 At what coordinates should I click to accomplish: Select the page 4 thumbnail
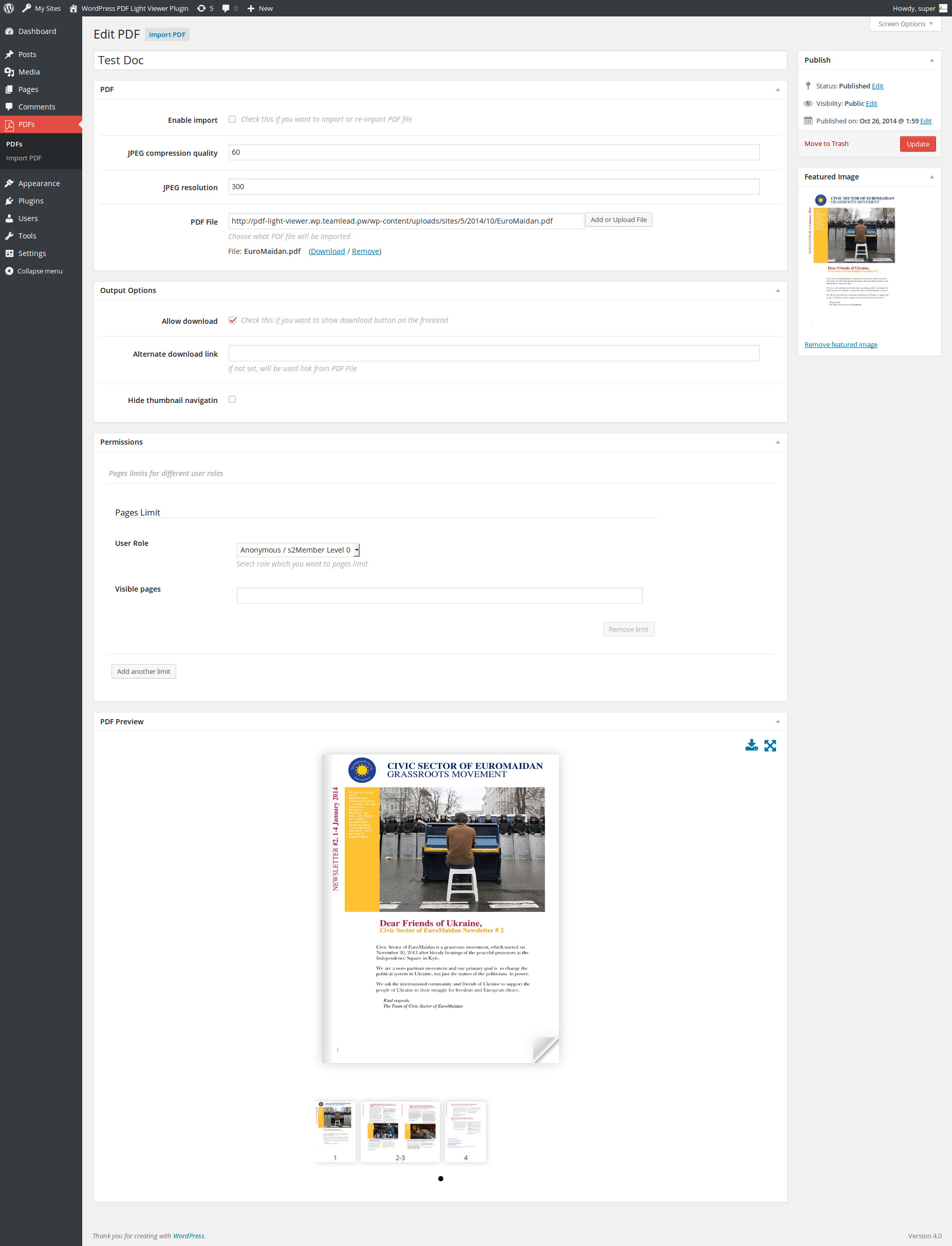pos(466,1131)
